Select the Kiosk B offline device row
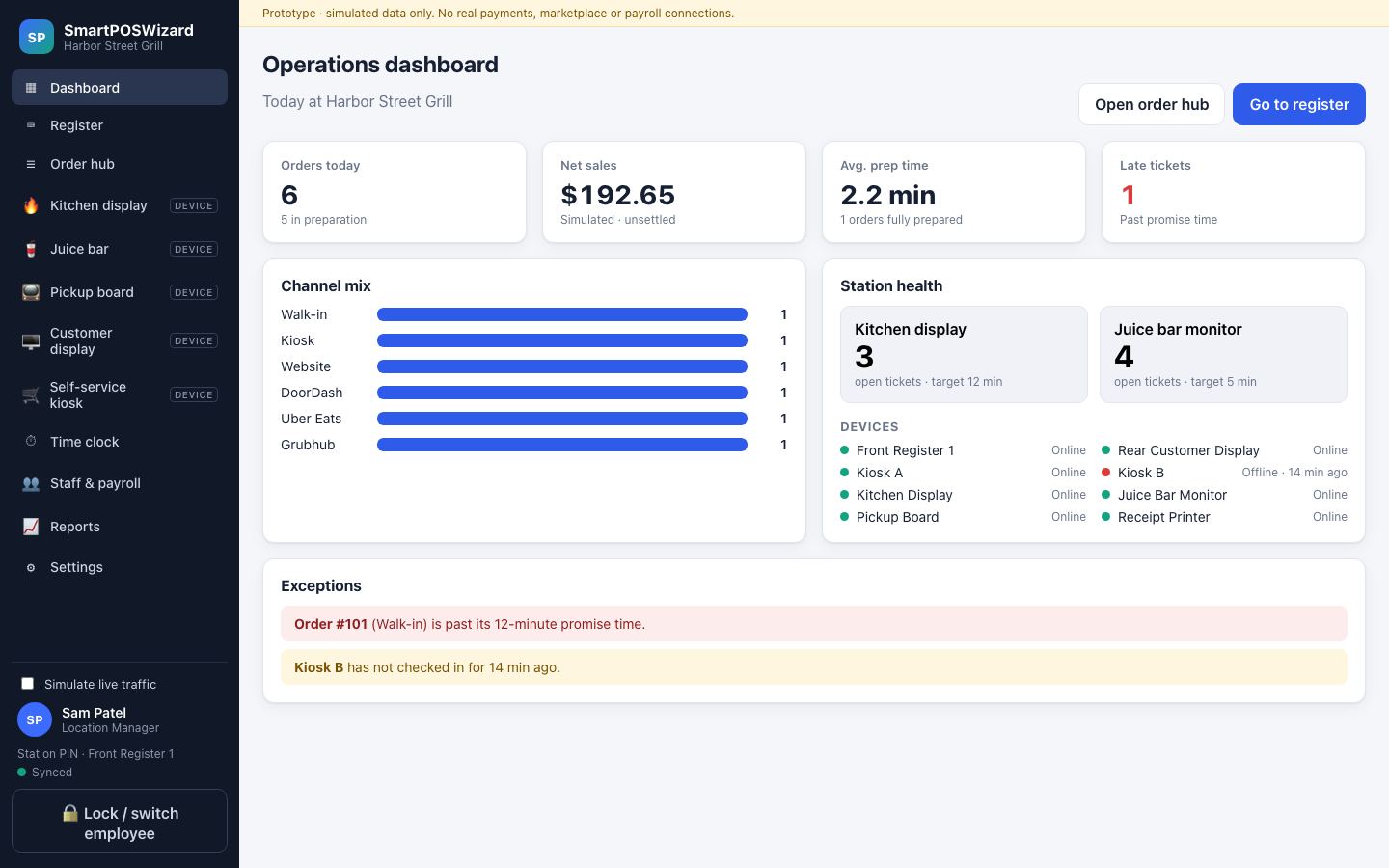This screenshot has height=868, width=1389. tap(1224, 473)
